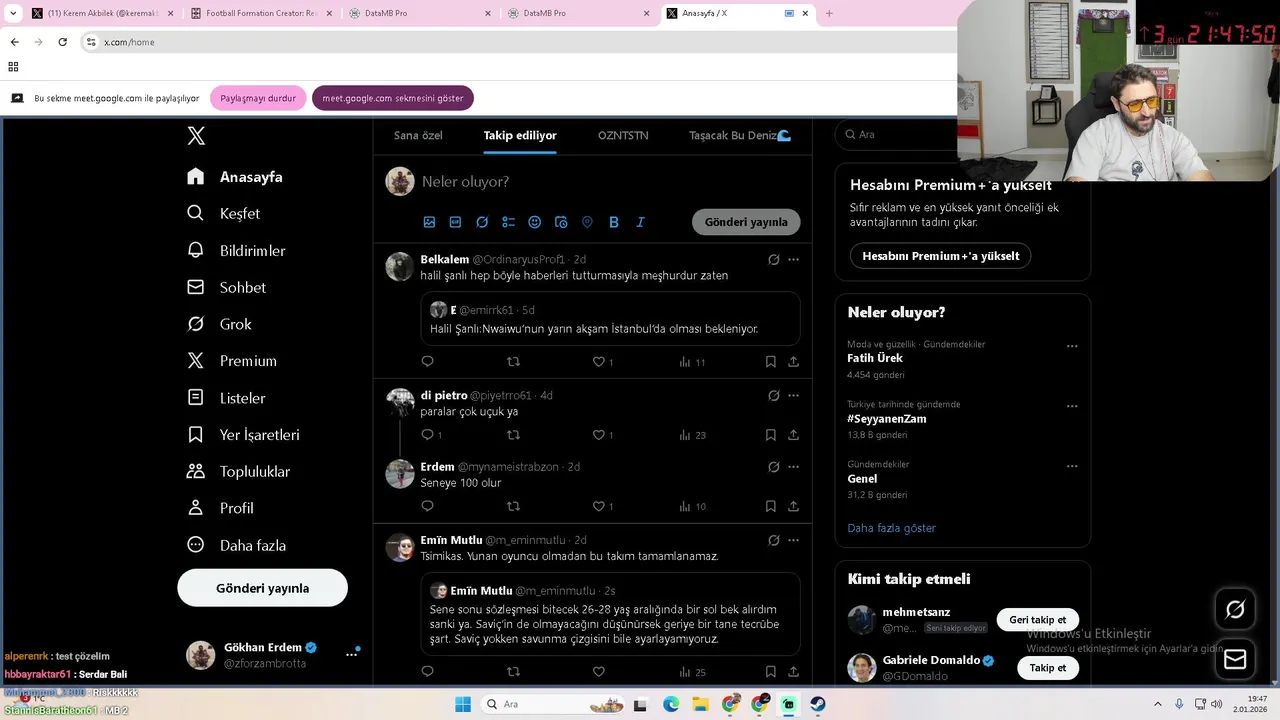Open the quoted post by emirrk61
Viewport: 1280px width, 720px height.
coord(610,319)
